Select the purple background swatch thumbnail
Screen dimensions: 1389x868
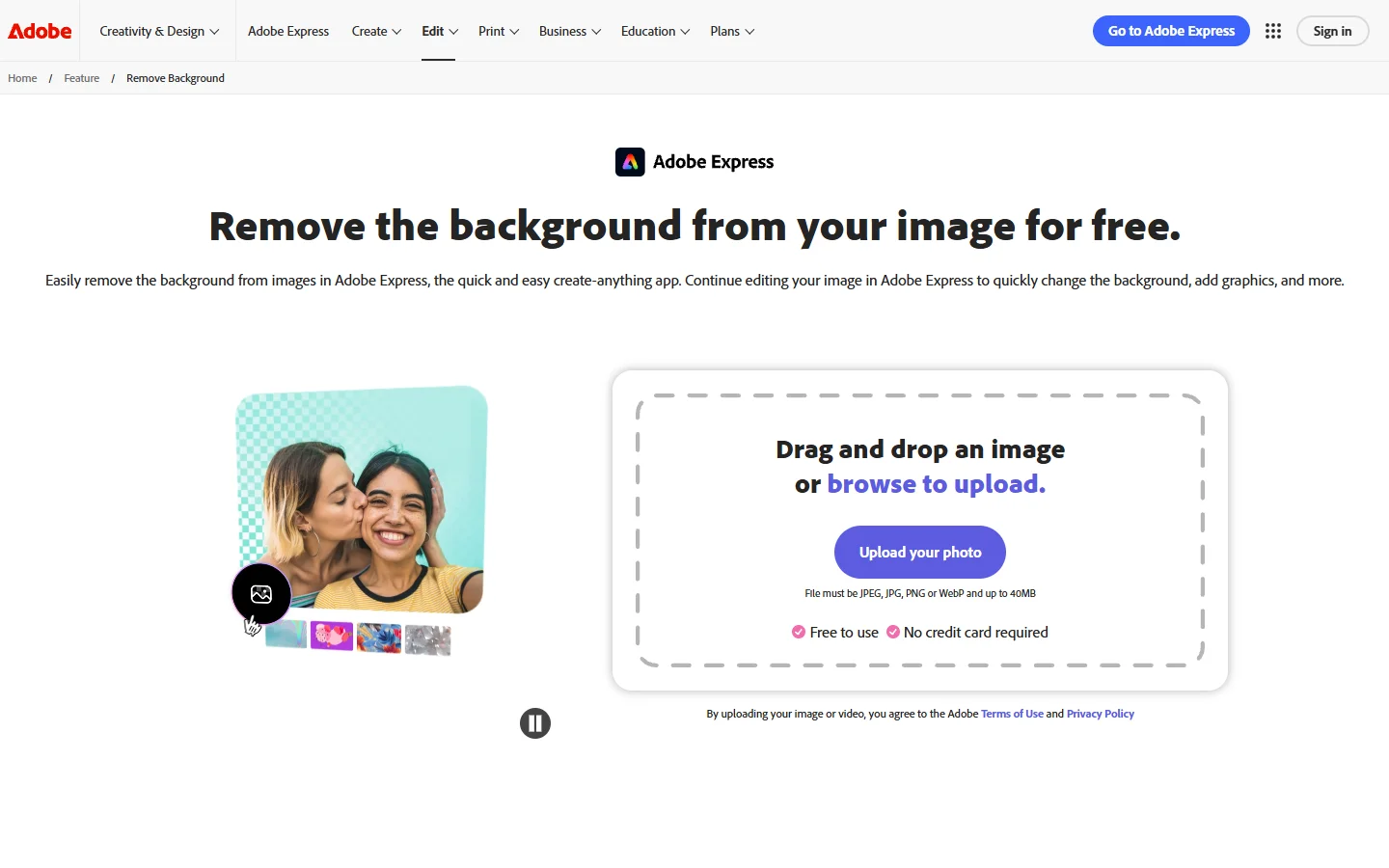(332, 638)
